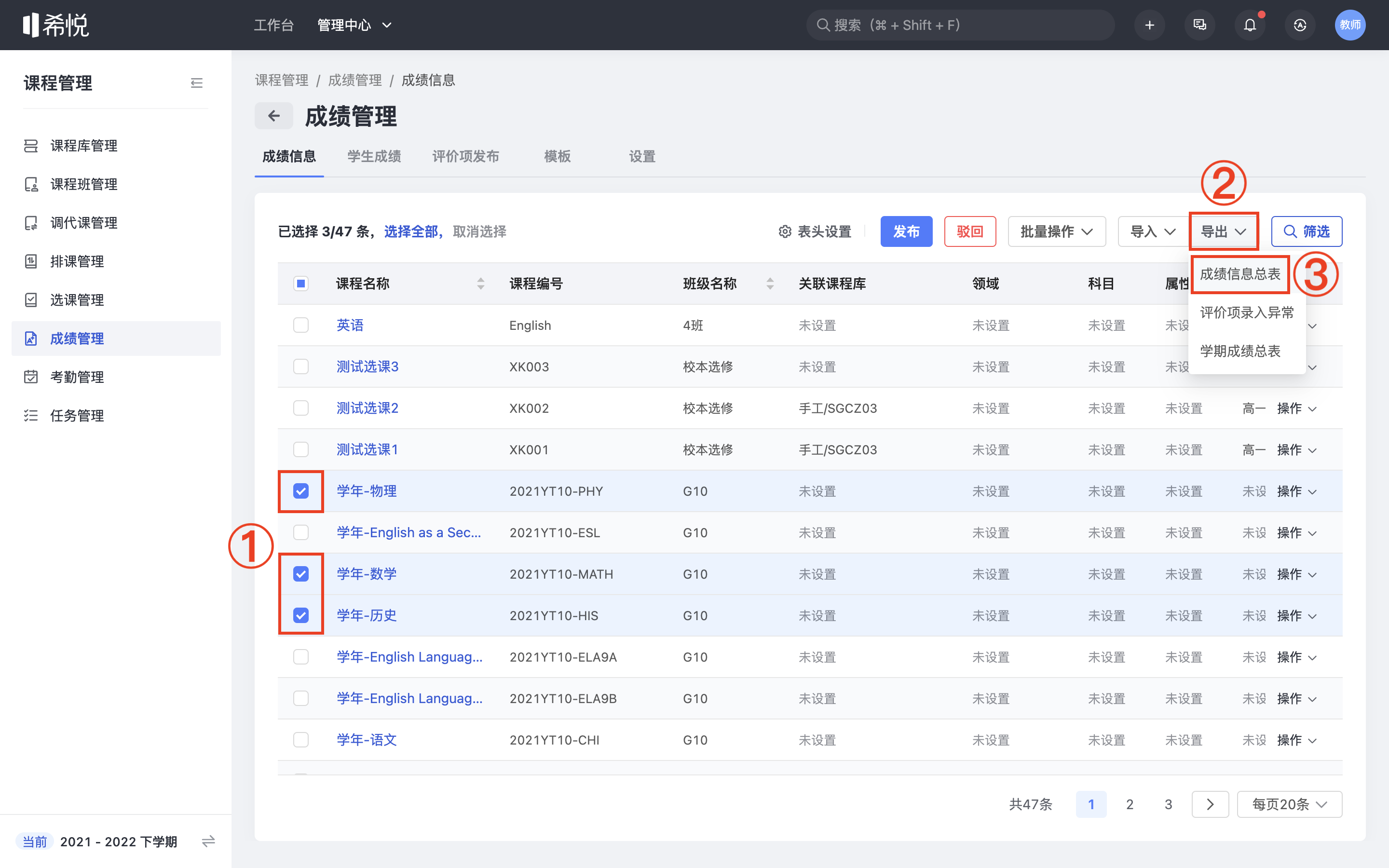The image size is (1389, 868).
Task: Switch to 成绩信息 tab
Action: point(289,156)
